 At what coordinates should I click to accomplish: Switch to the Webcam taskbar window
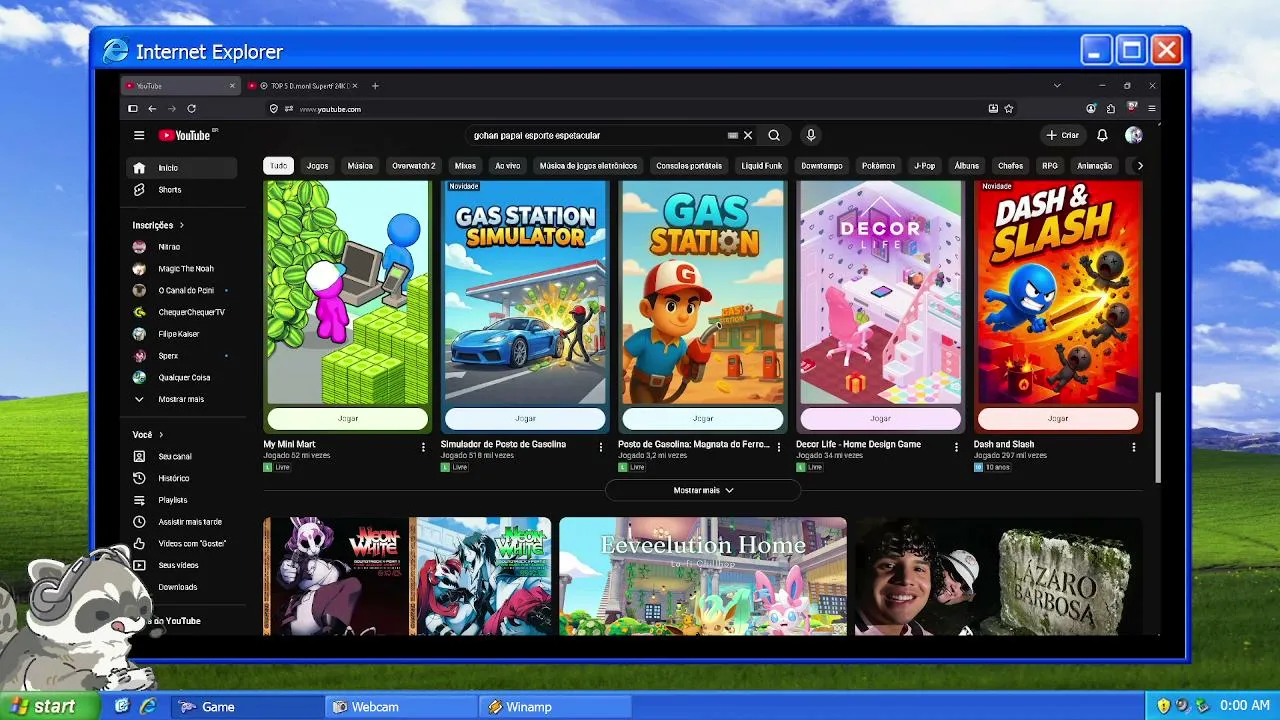coord(402,707)
